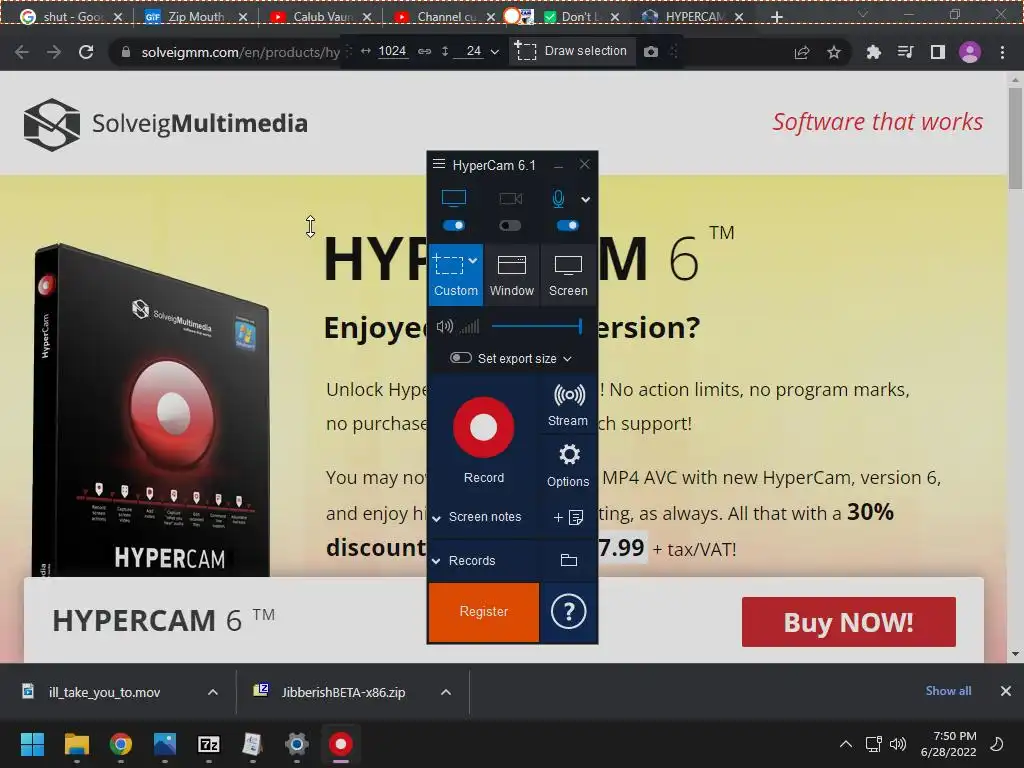This screenshot has width=1024, height=768.
Task: Select Screen capture mode
Action: click(568, 275)
